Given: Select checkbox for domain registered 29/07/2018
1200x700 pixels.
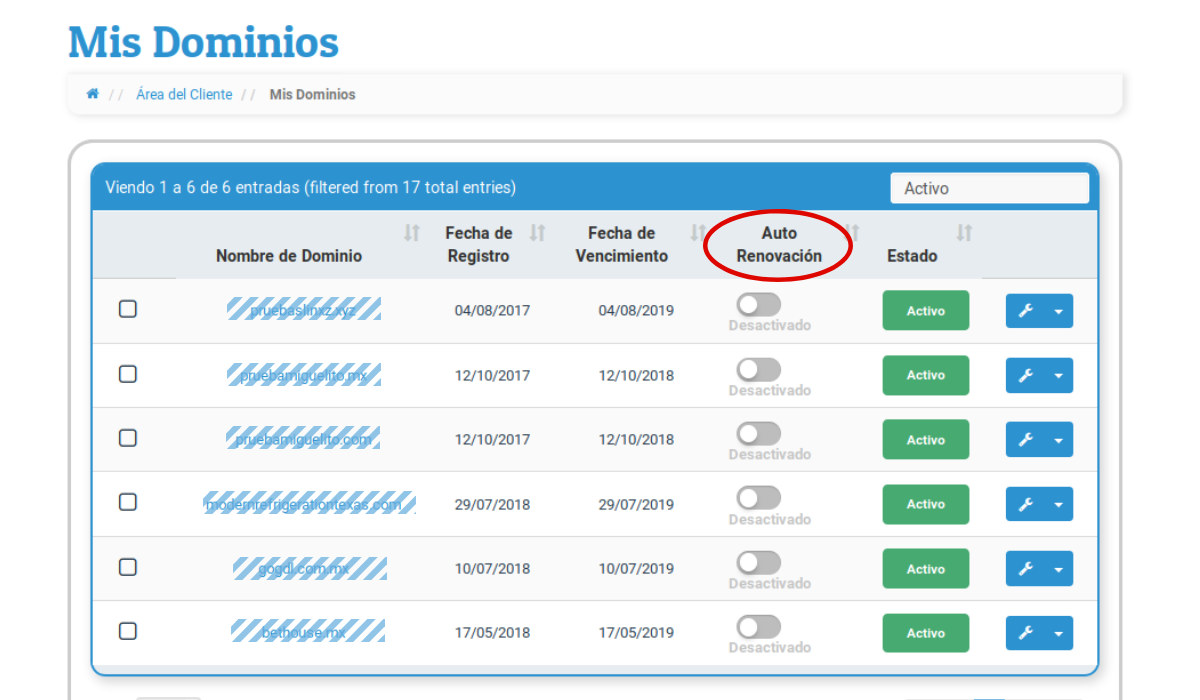Looking at the screenshot, I should point(128,502).
